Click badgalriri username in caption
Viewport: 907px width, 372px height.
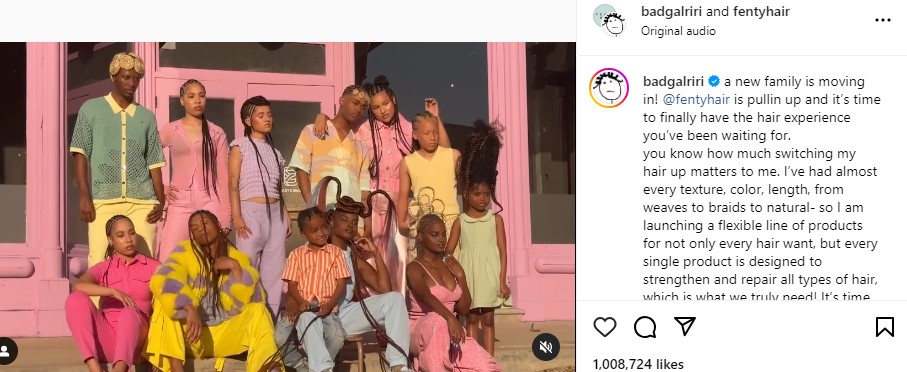673,82
